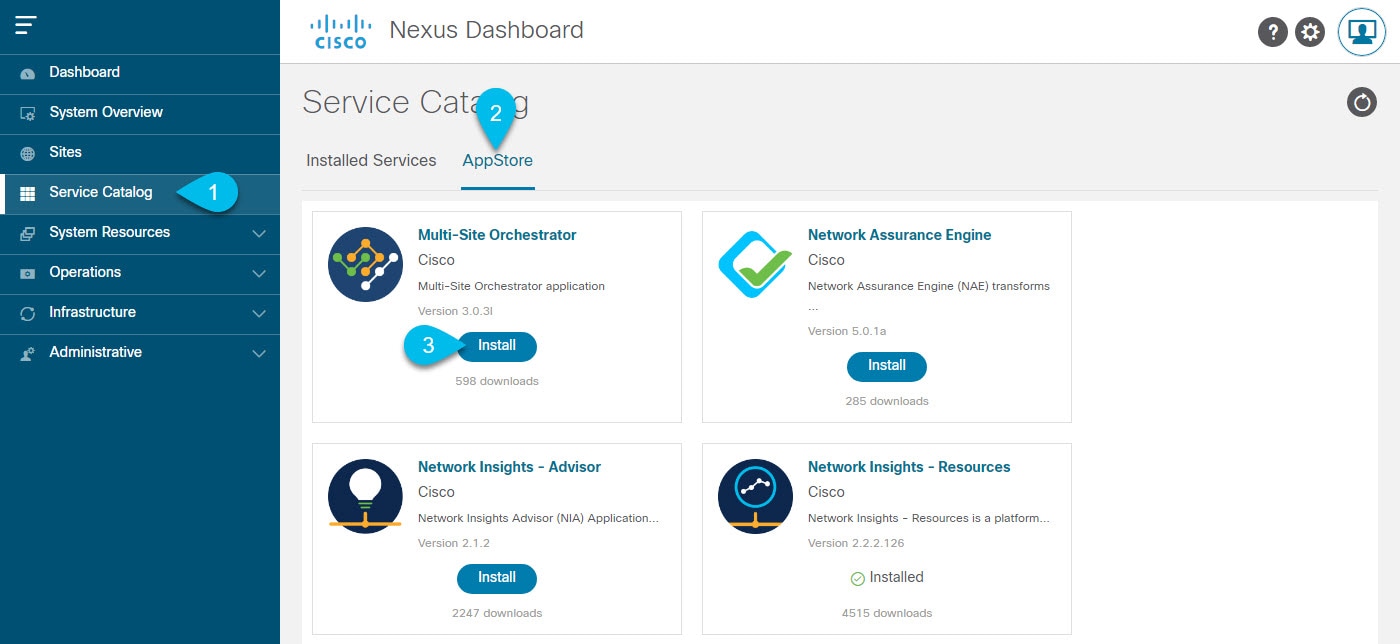Click the Nexus Dashboard header title
Viewport: 1400px width, 644px height.
pos(486,30)
